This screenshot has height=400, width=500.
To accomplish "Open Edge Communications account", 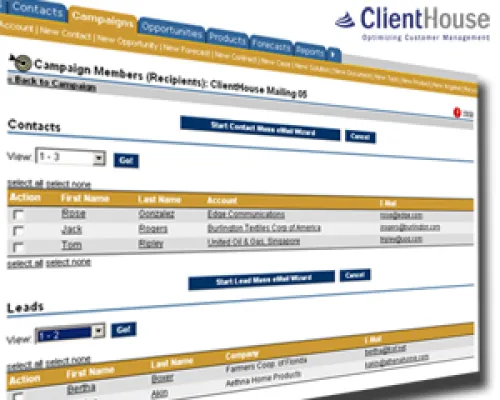I will (246, 214).
